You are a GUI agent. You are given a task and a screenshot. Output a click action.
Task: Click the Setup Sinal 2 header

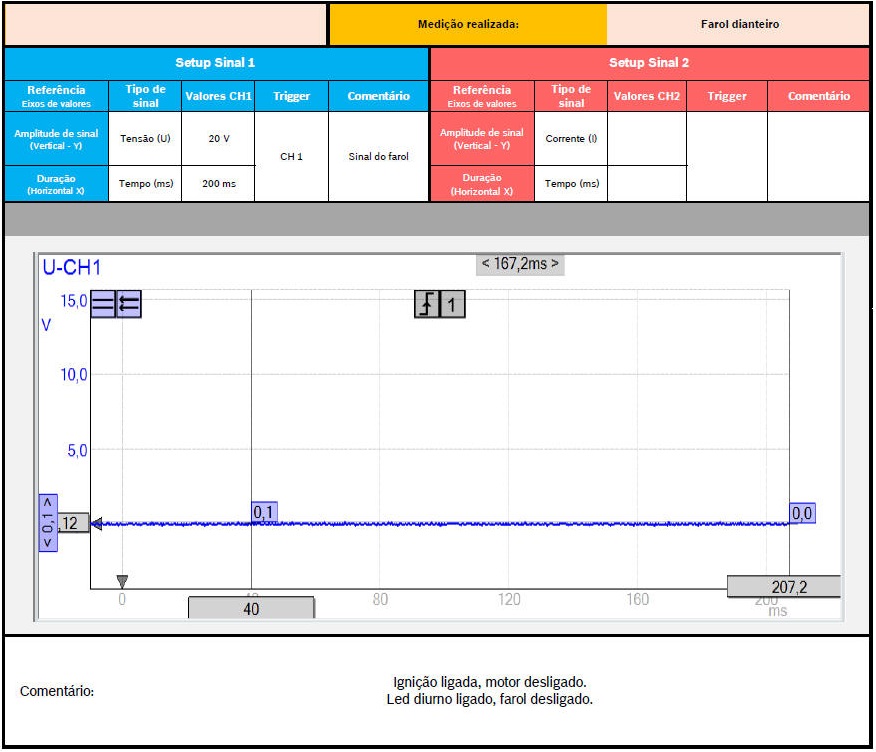tap(649, 63)
